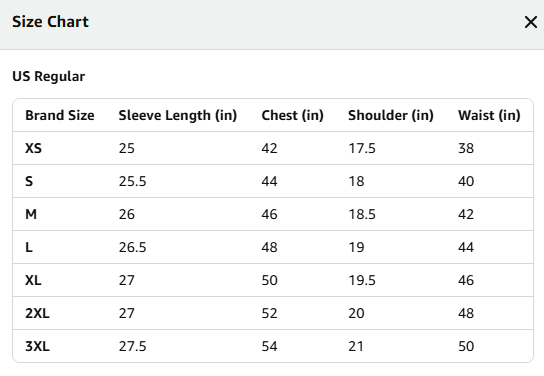The height and width of the screenshot is (376, 544).
Task: Select the 3XL size row label
Action: pyautogui.click(x=37, y=346)
